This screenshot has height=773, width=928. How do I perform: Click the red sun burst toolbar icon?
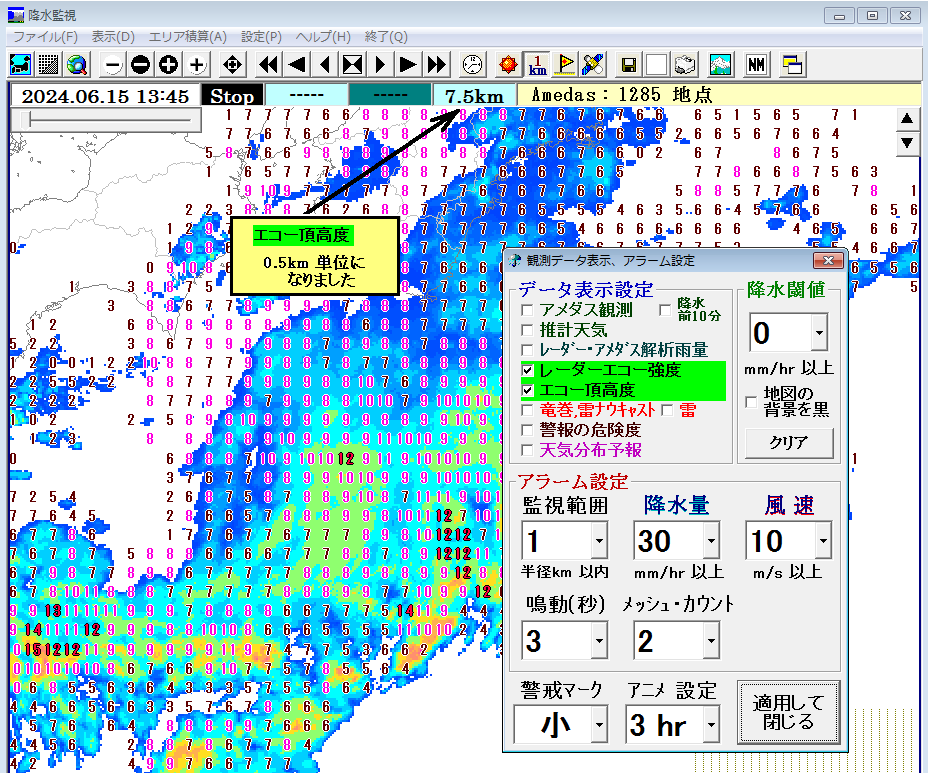point(508,65)
